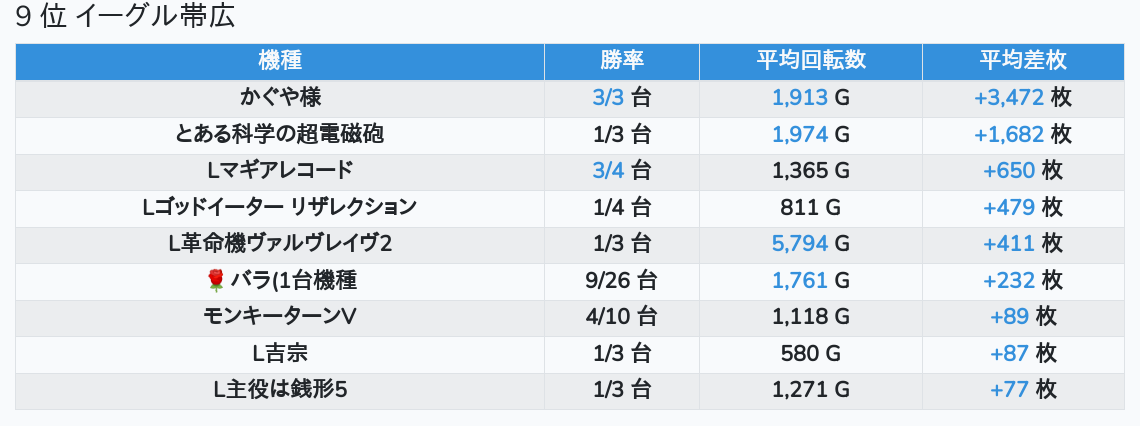
Task: Click Lマギアレコード in the table
Action: (280, 170)
